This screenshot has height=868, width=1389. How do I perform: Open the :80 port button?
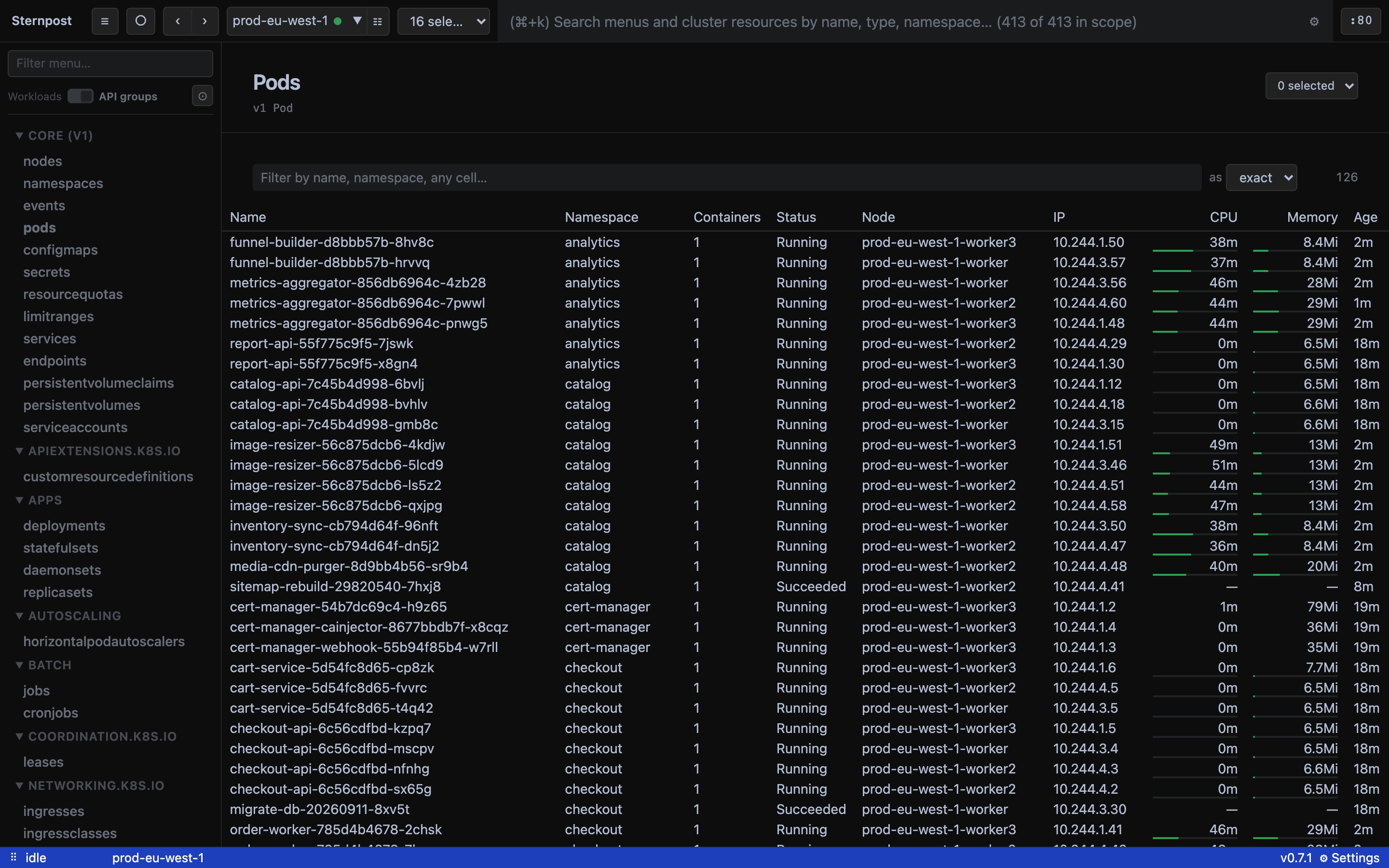pos(1360,21)
